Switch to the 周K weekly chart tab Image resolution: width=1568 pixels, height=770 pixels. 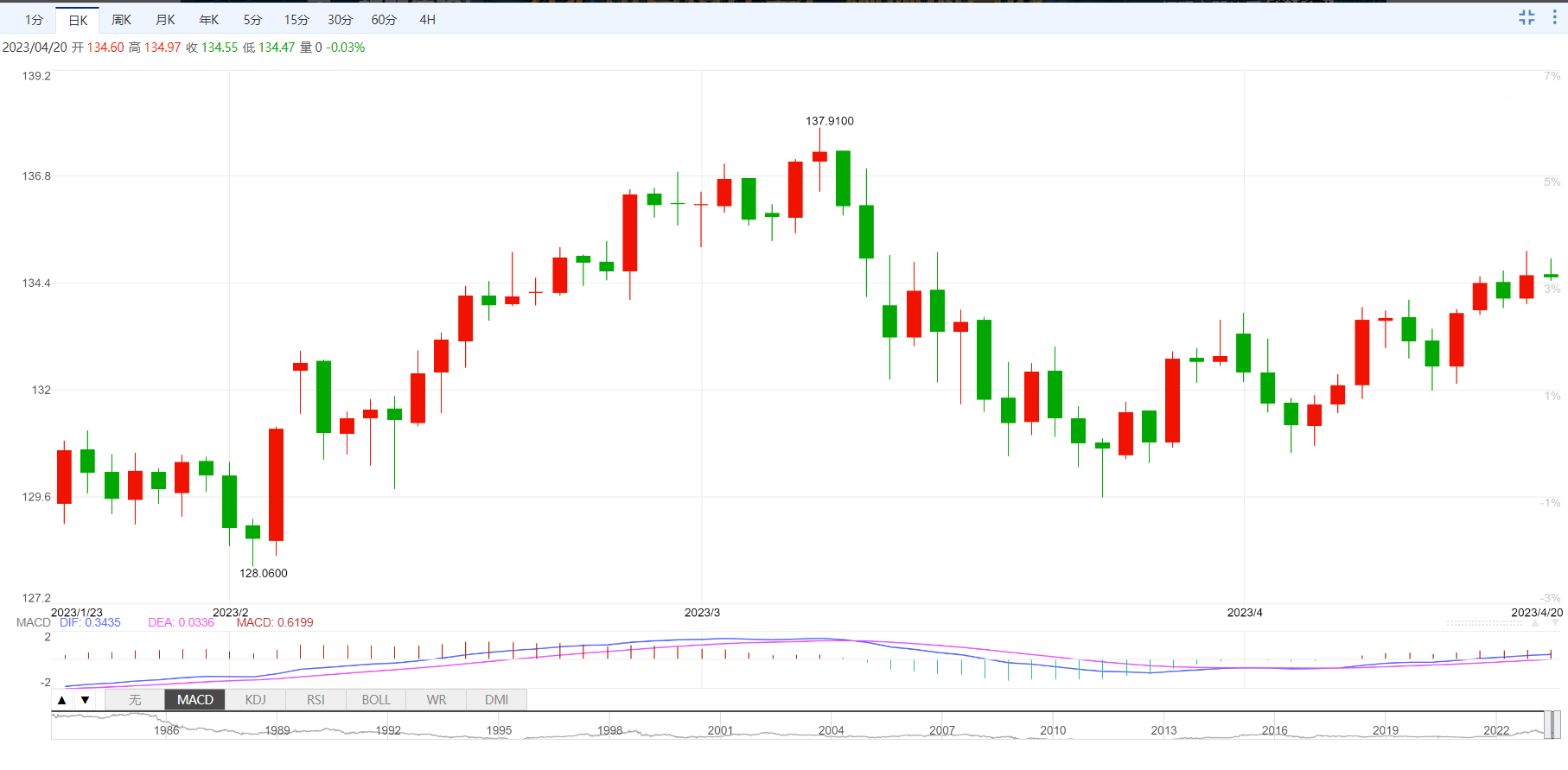[121, 20]
